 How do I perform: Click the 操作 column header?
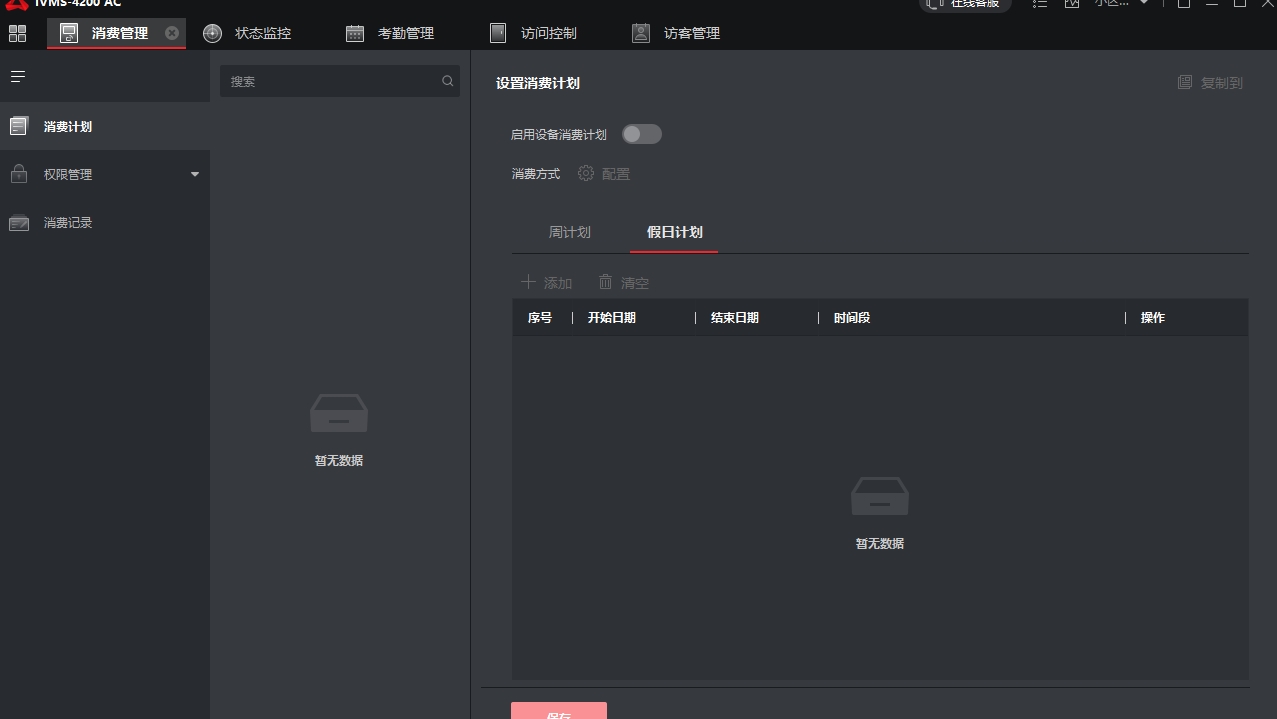(x=1153, y=317)
